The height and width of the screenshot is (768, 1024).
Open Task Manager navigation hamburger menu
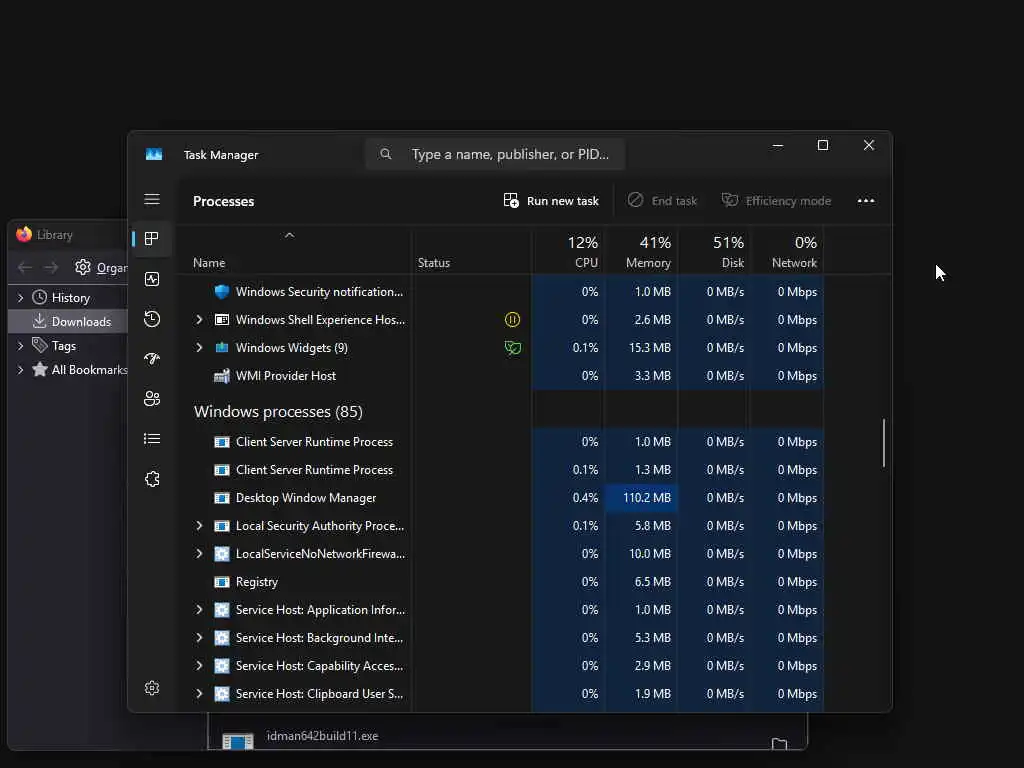152,199
